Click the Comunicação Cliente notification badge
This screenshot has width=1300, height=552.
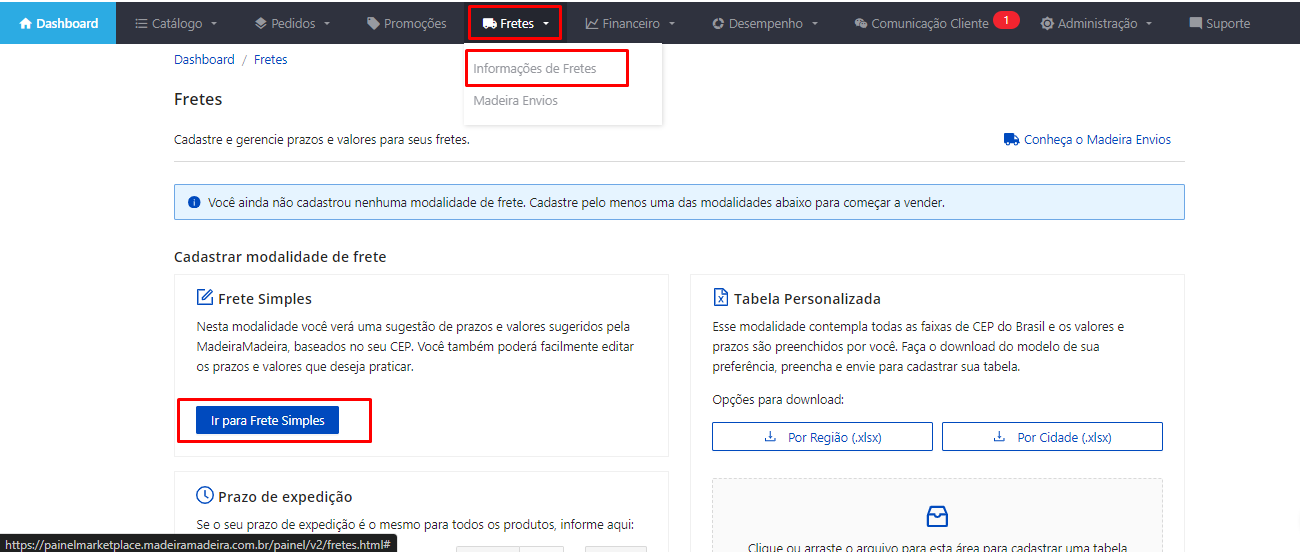click(1006, 20)
